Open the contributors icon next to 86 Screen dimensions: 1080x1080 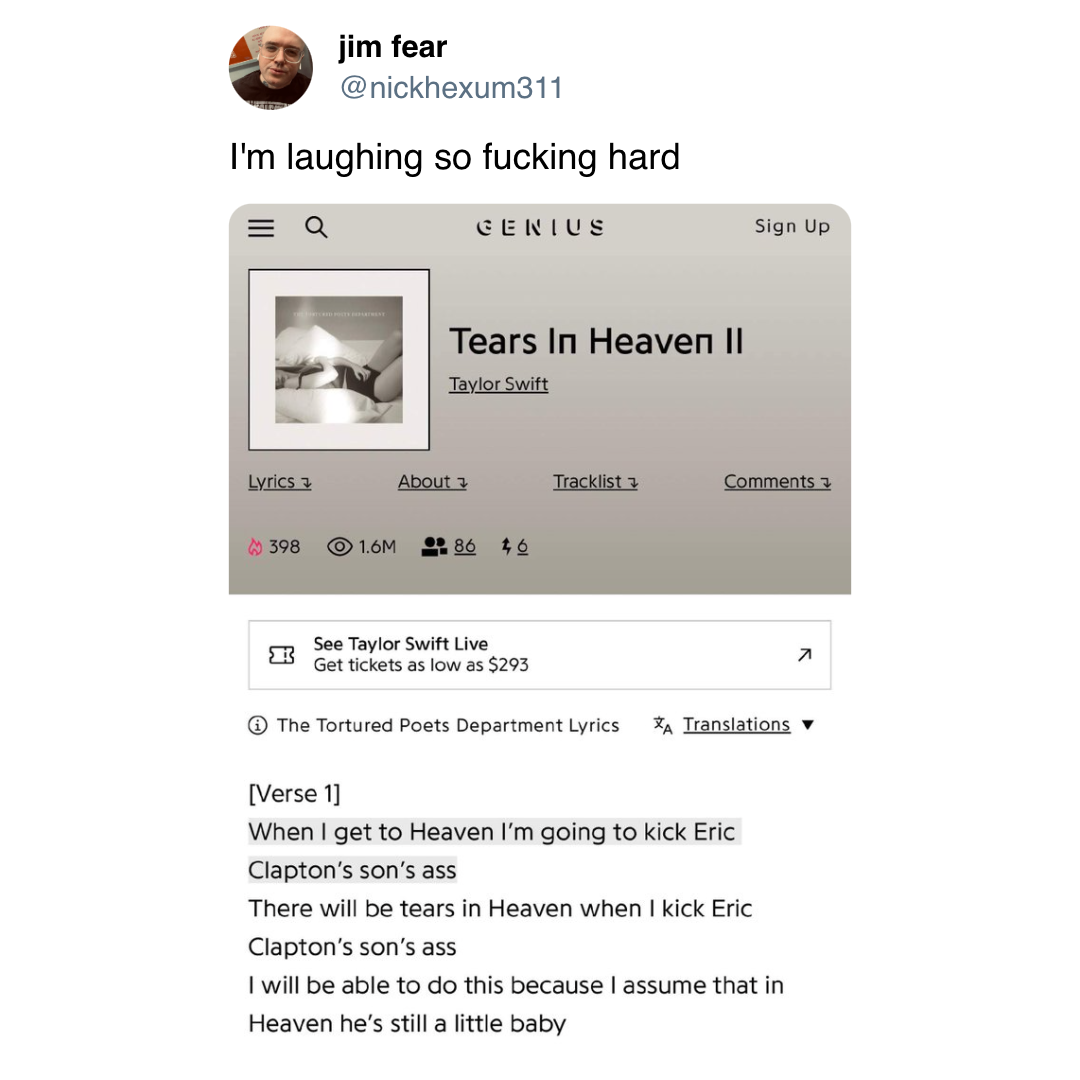tap(434, 547)
